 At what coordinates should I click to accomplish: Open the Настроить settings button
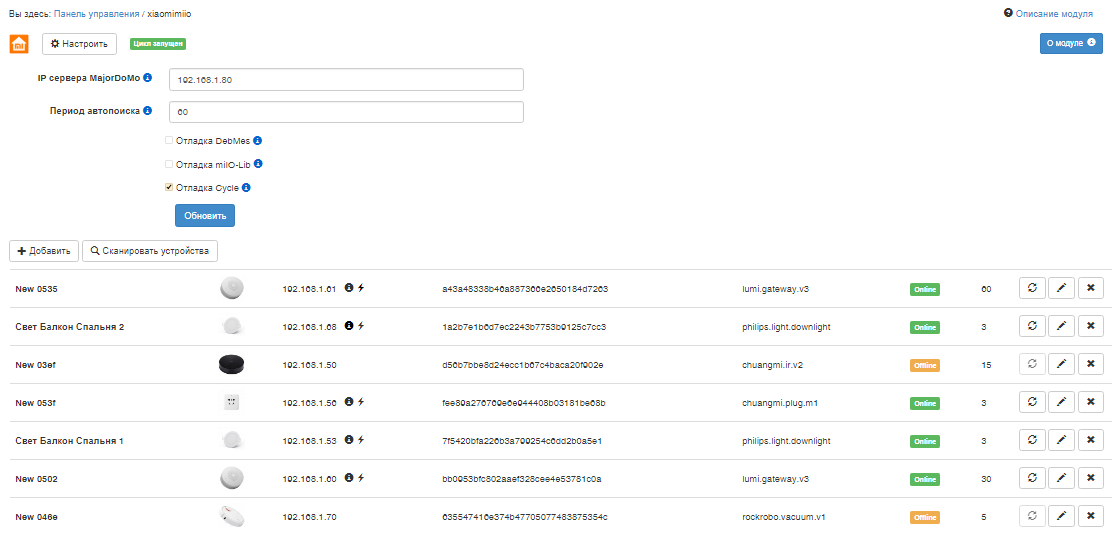80,43
